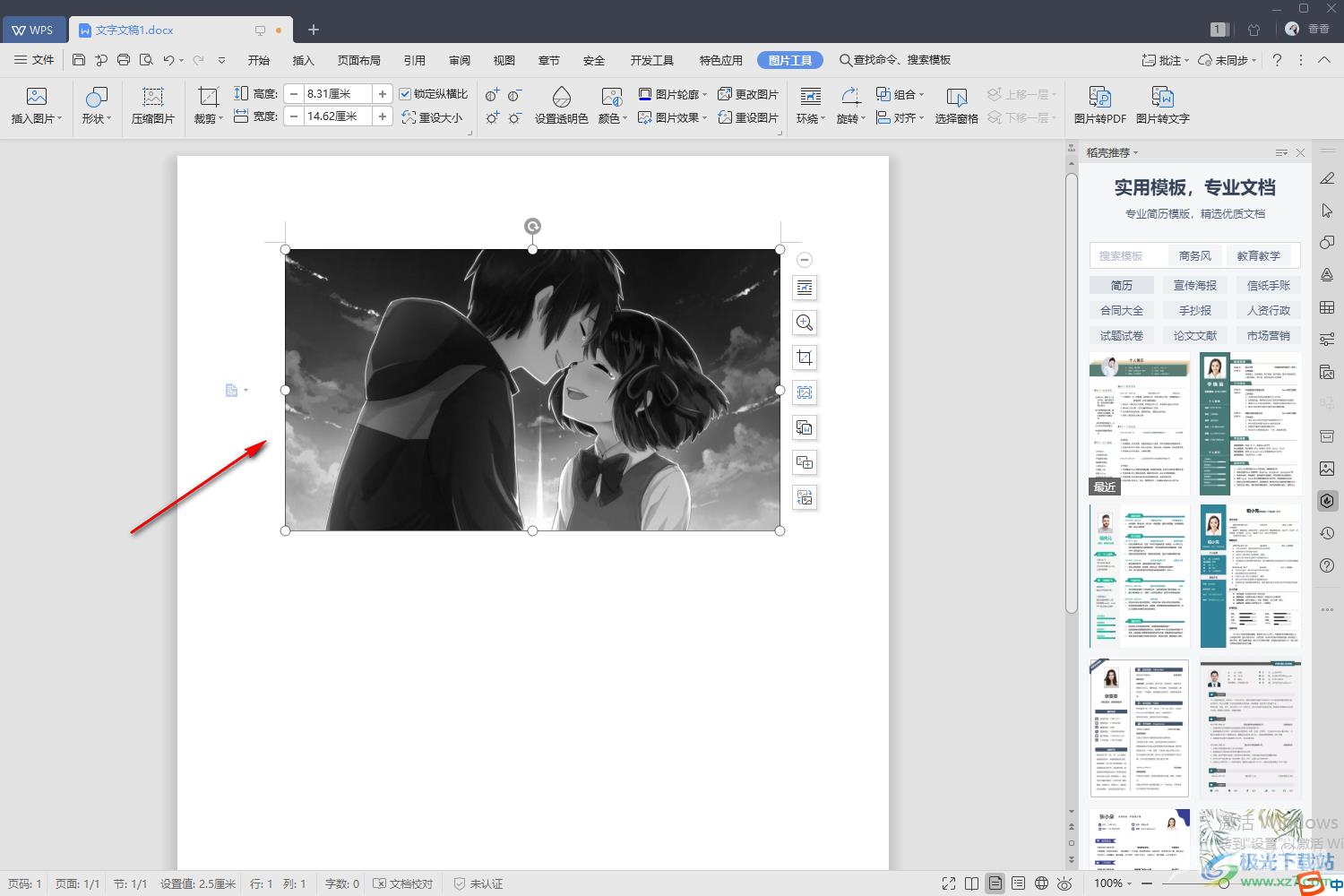This screenshot has width=1344, height=896.
Task: Open the 视图 View tab
Action: [504, 60]
